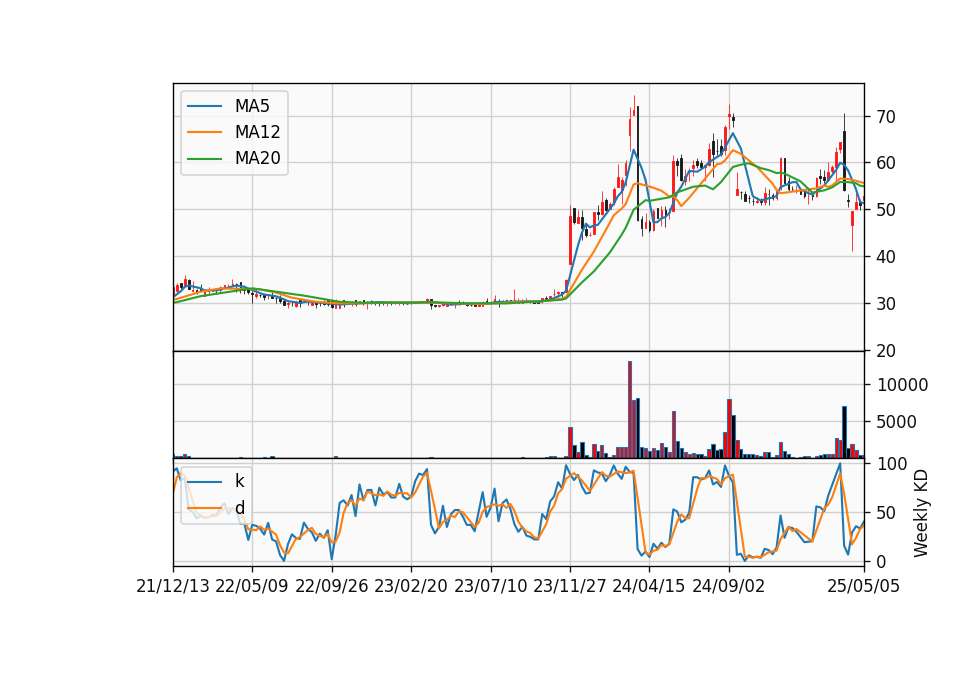Click the 21/12/13 date tick label

(x=173, y=587)
